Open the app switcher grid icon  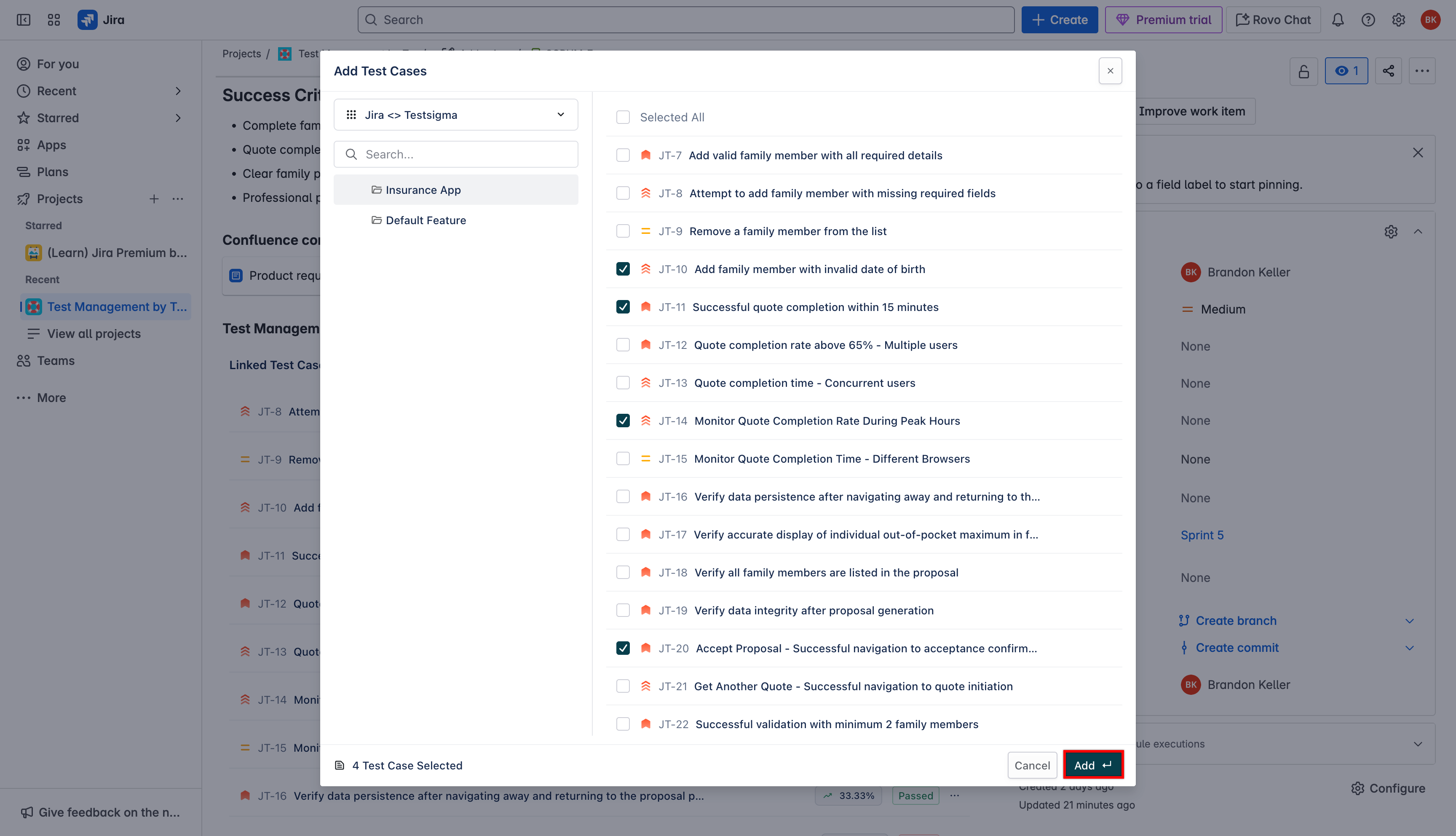pos(54,20)
